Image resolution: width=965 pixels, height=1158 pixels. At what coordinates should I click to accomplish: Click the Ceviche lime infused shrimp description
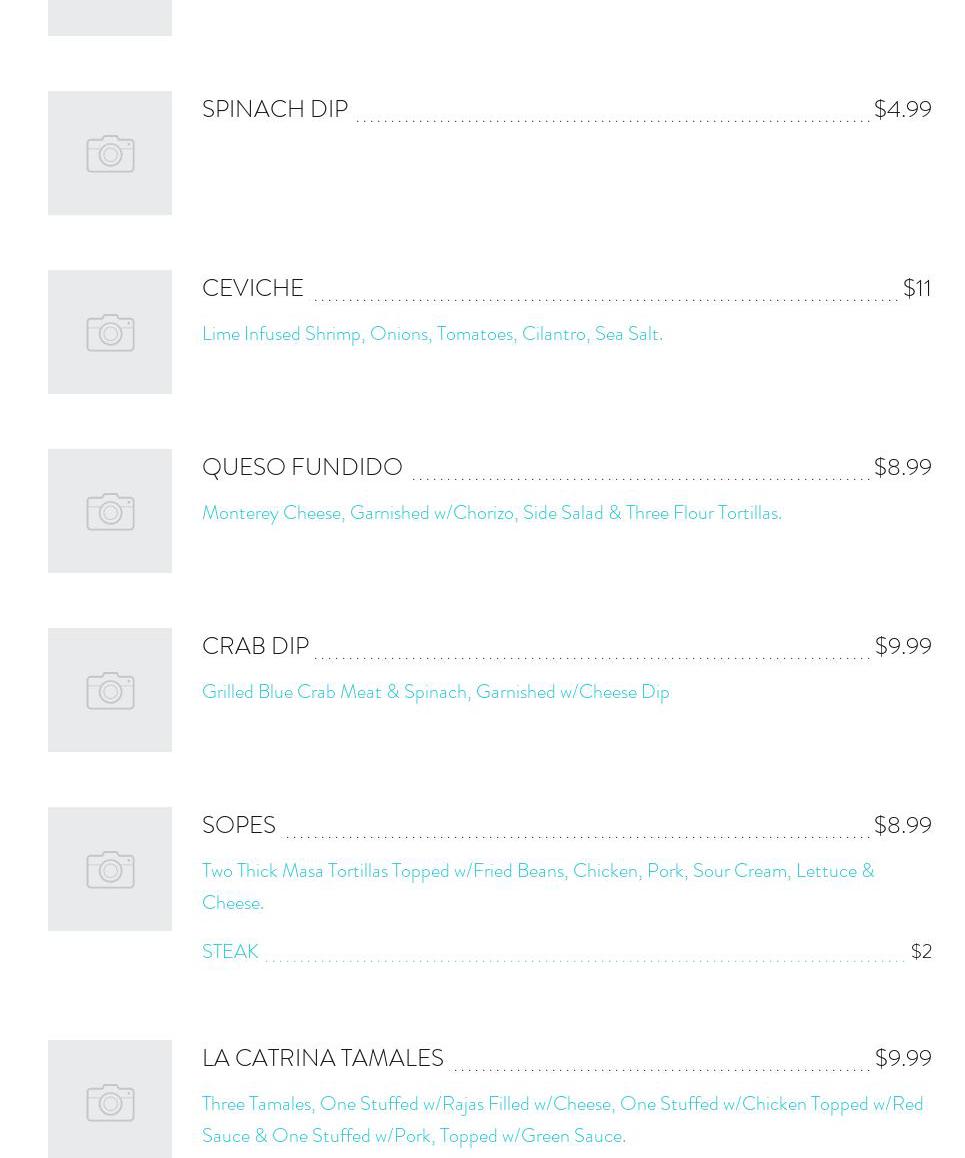coord(432,334)
